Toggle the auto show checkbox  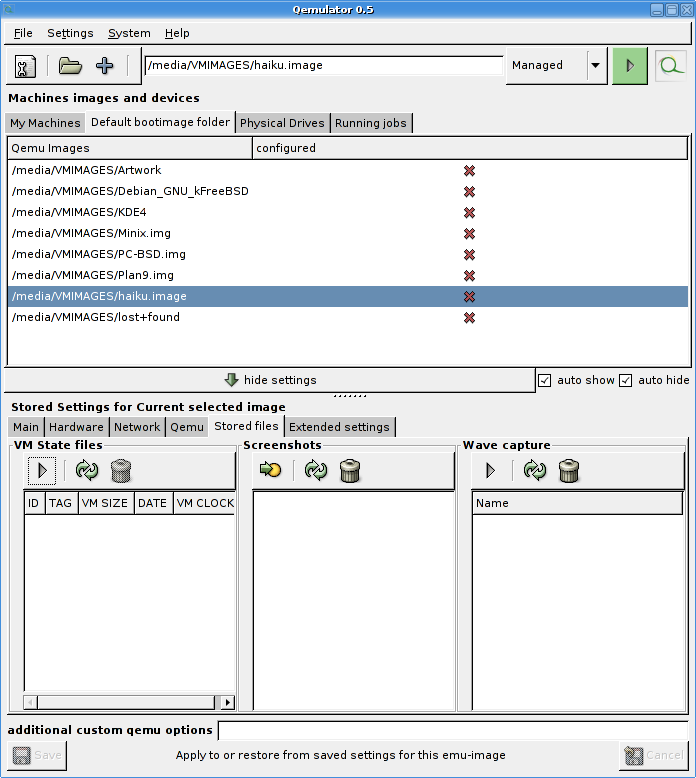545,381
